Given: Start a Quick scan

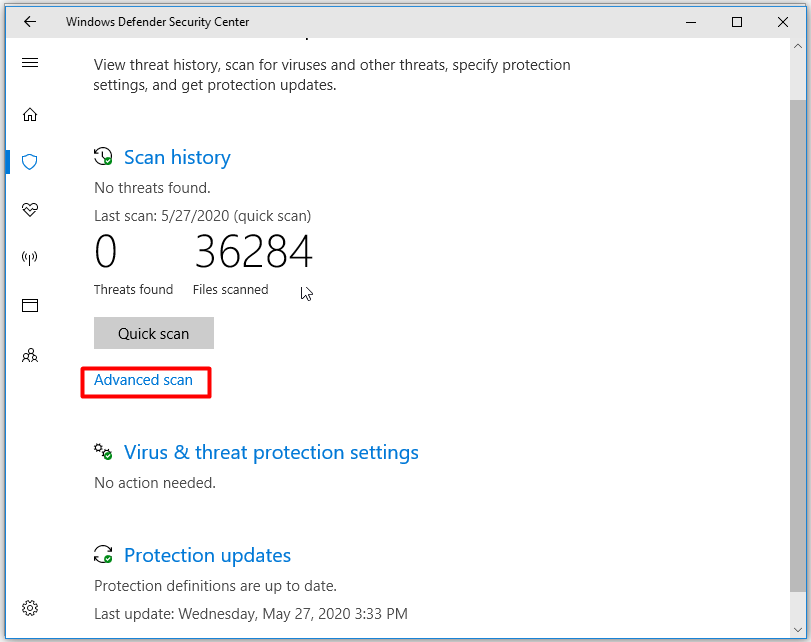Looking at the screenshot, I should [x=154, y=333].
